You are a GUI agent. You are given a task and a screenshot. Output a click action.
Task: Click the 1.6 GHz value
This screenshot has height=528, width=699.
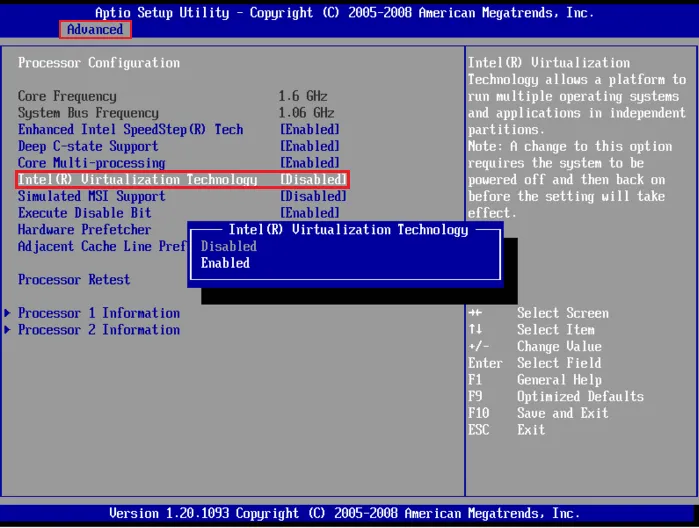coord(303,96)
